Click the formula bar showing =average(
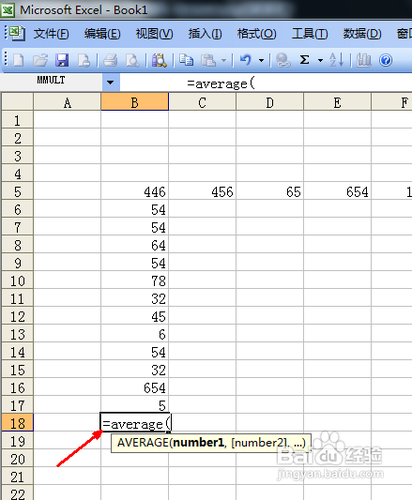412x500 pixels. [x=266, y=83]
